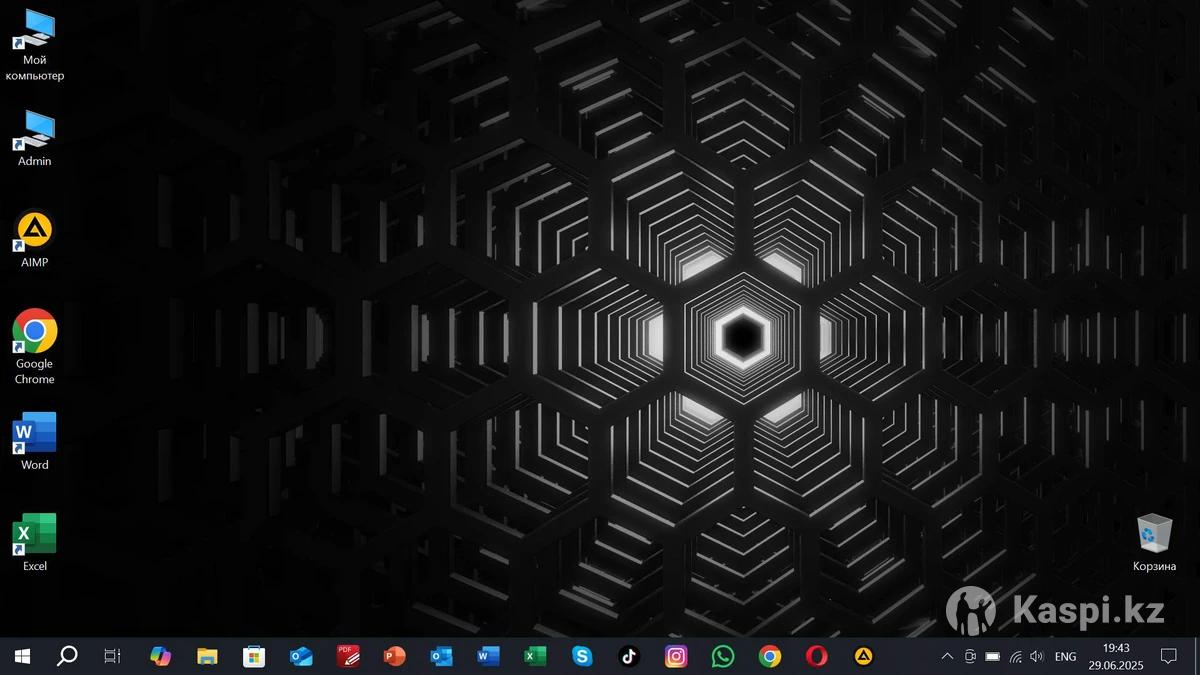Open File Explorer from the taskbar
Screen dimensions: 1200x675
coord(207,656)
